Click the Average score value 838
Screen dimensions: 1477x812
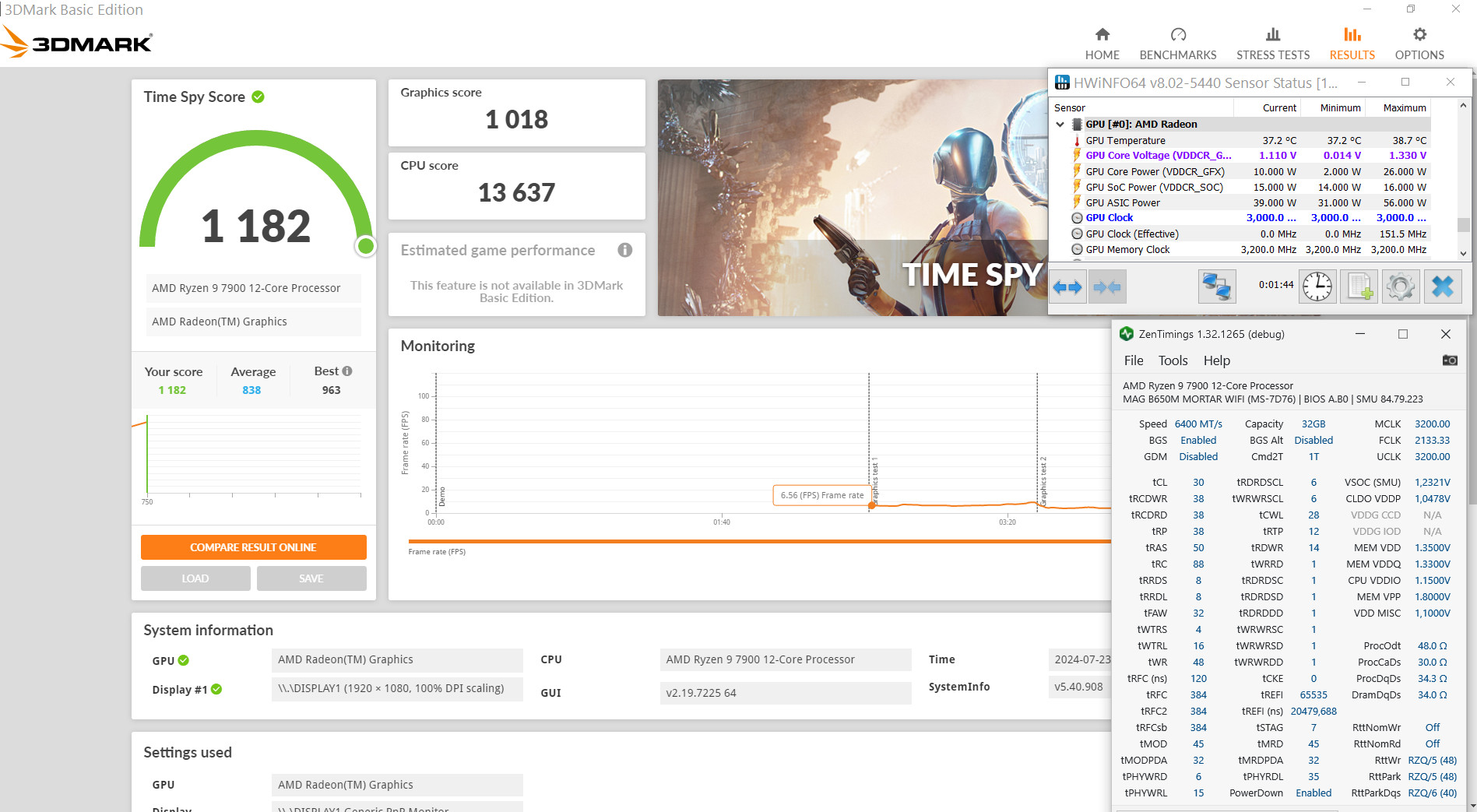pyautogui.click(x=251, y=390)
